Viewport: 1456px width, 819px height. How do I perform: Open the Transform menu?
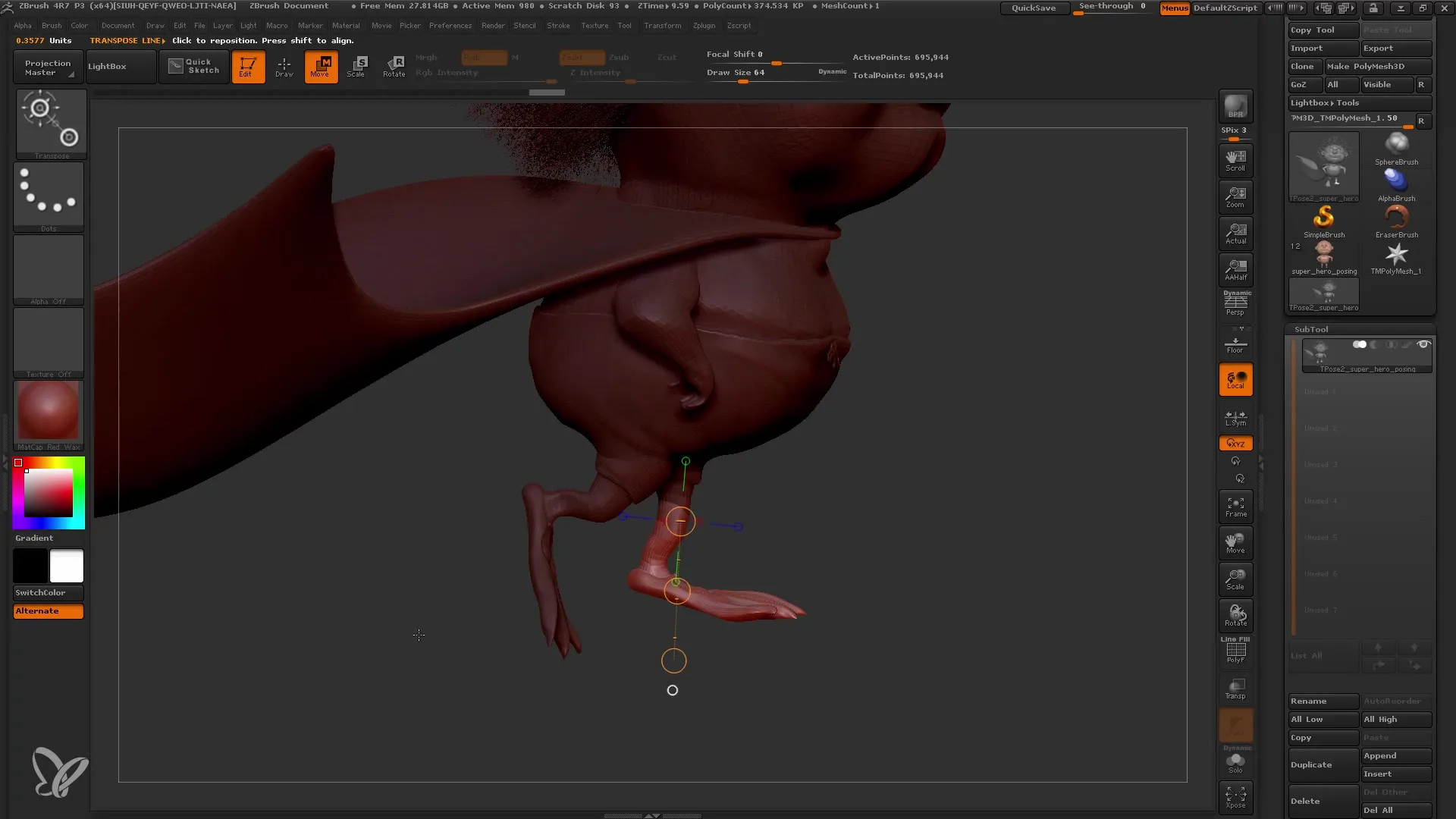(x=663, y=26)
